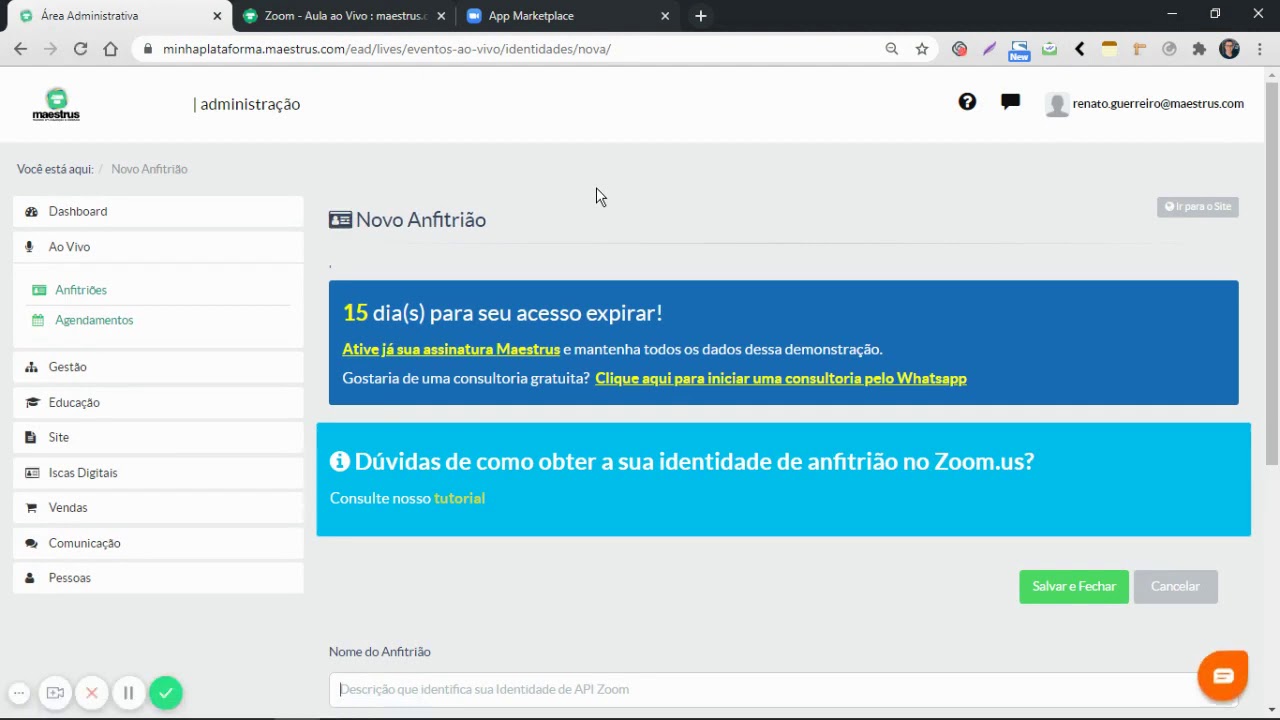Click the green checkmark recorder button
Viewport: 1280px width, 720px height.
(x=166, y=692)
